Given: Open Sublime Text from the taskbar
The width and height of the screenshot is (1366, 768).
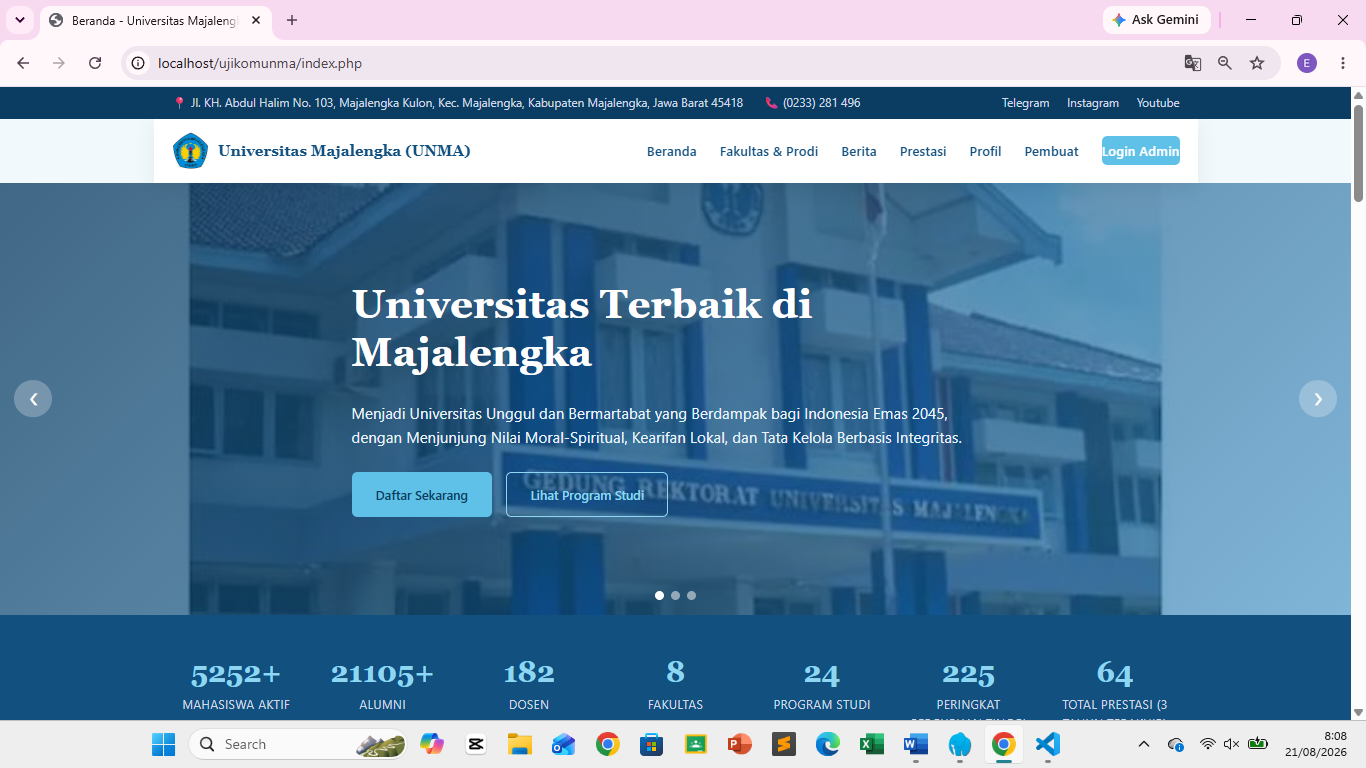Looking at the screenshot, I should (x=783, y=744).
